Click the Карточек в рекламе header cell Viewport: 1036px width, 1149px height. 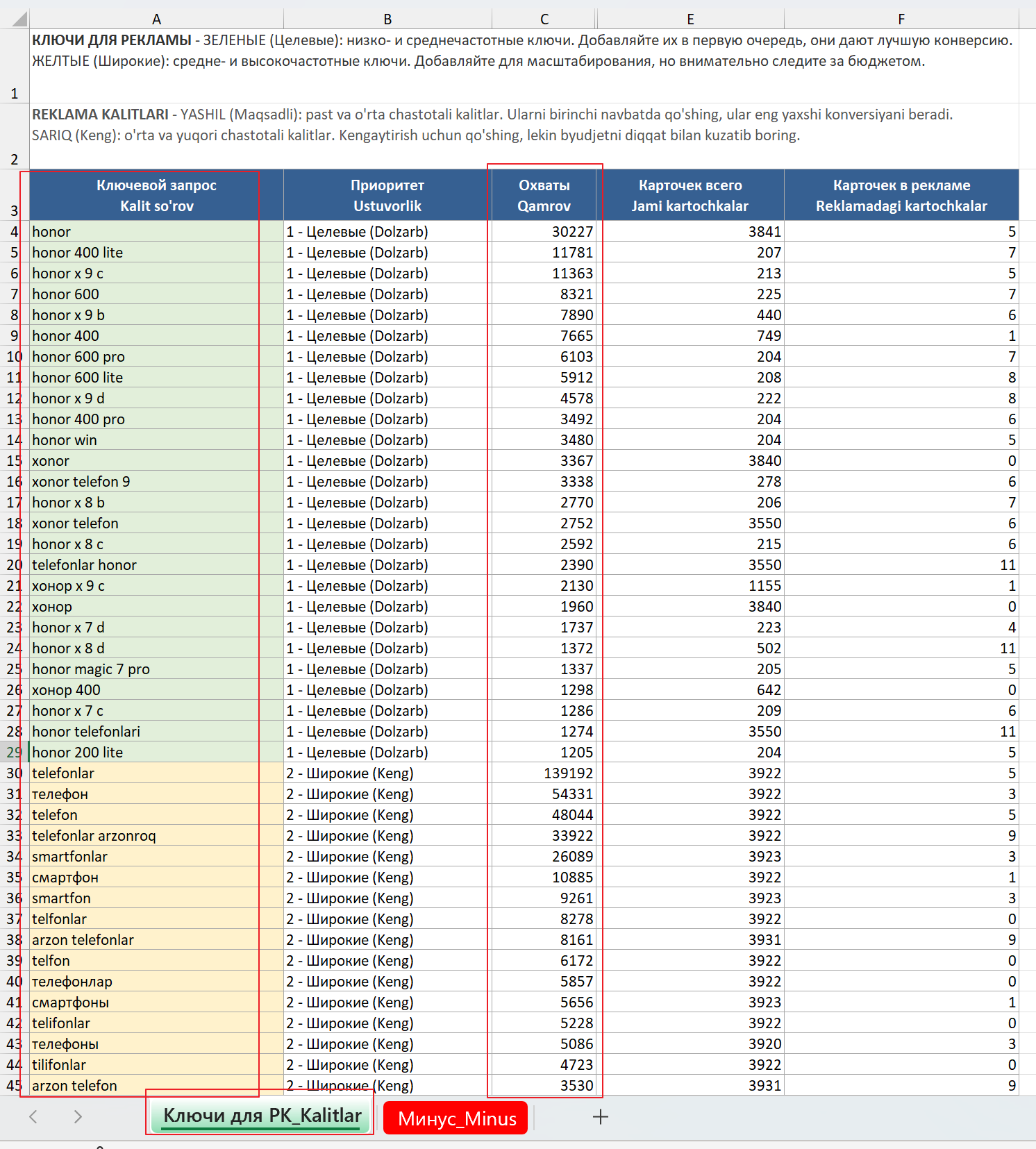tap(901, 195)
